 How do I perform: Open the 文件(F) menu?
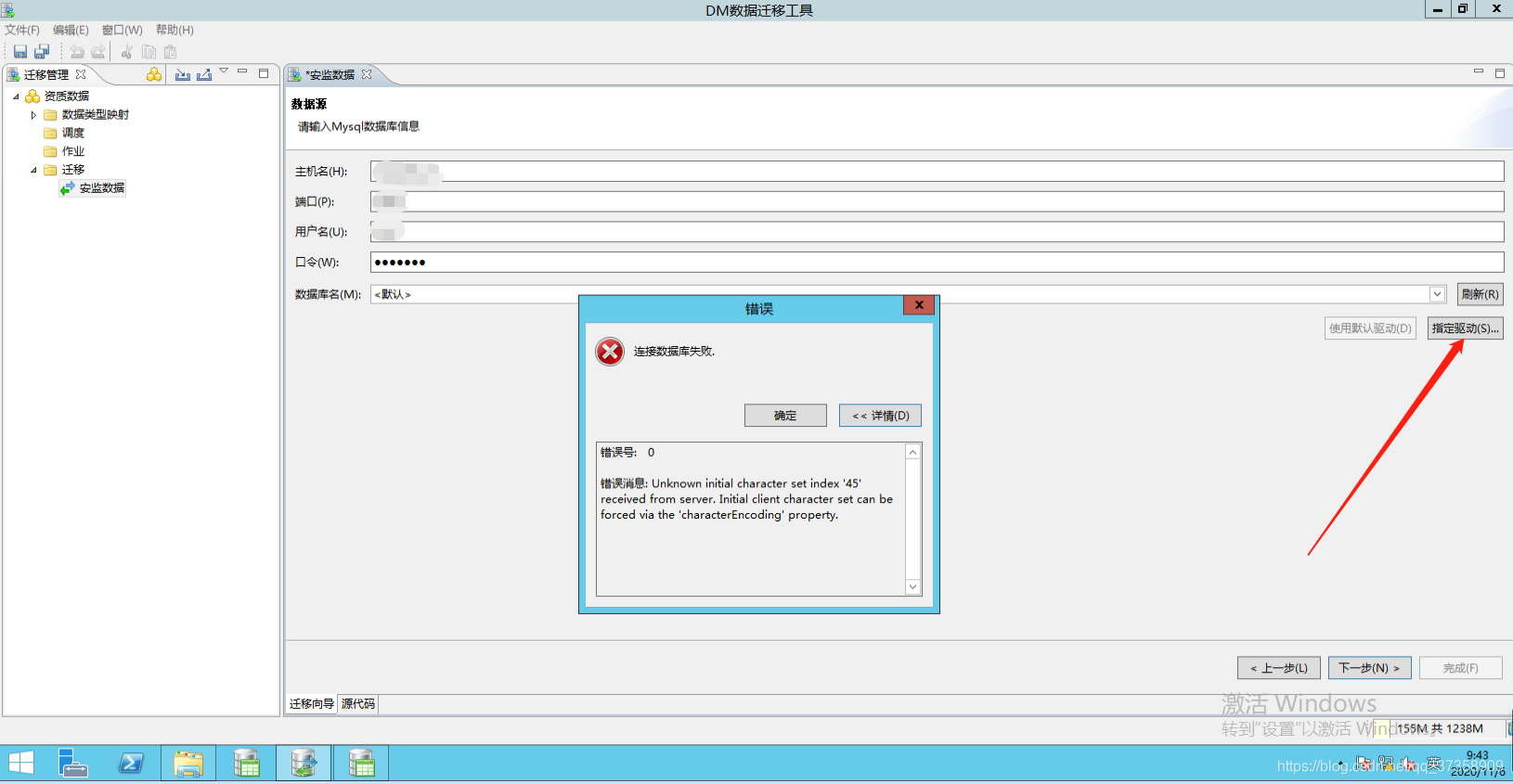[x=22, y=30]
